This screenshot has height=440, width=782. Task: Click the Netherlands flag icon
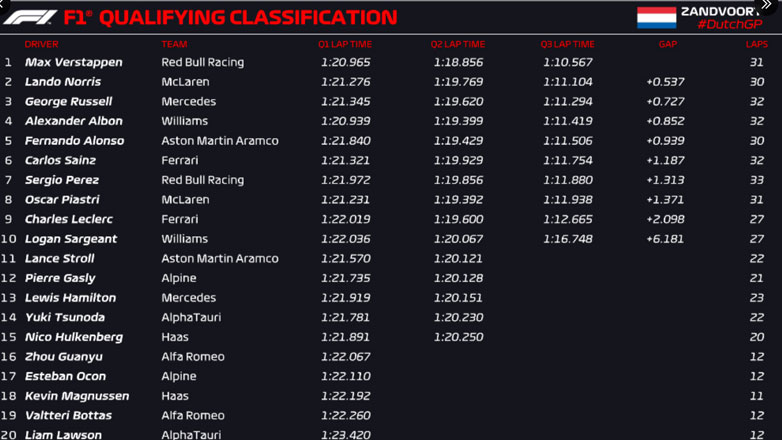(x=656, y=17)
